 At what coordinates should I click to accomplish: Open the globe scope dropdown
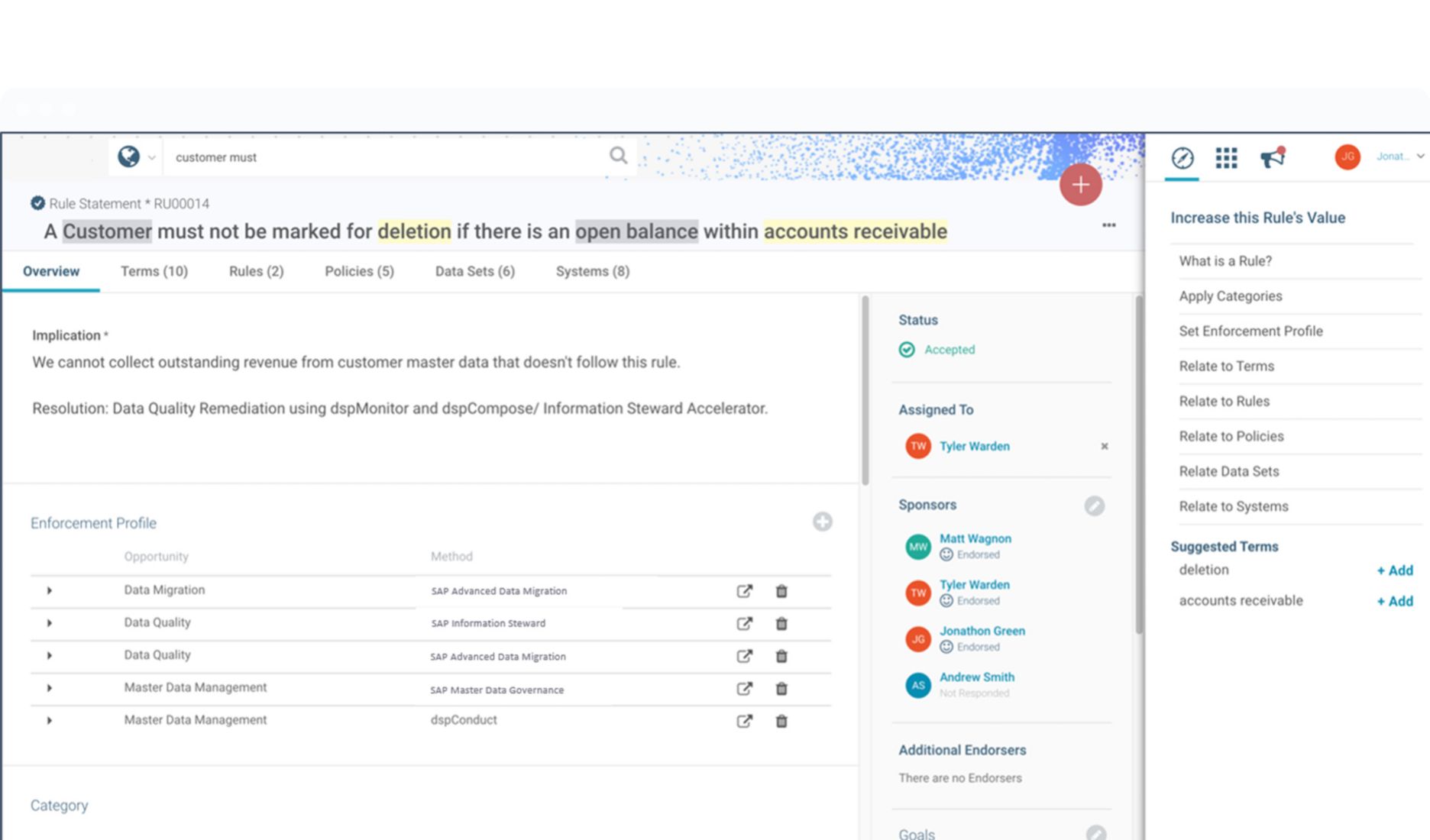click(x=136, y=157)
